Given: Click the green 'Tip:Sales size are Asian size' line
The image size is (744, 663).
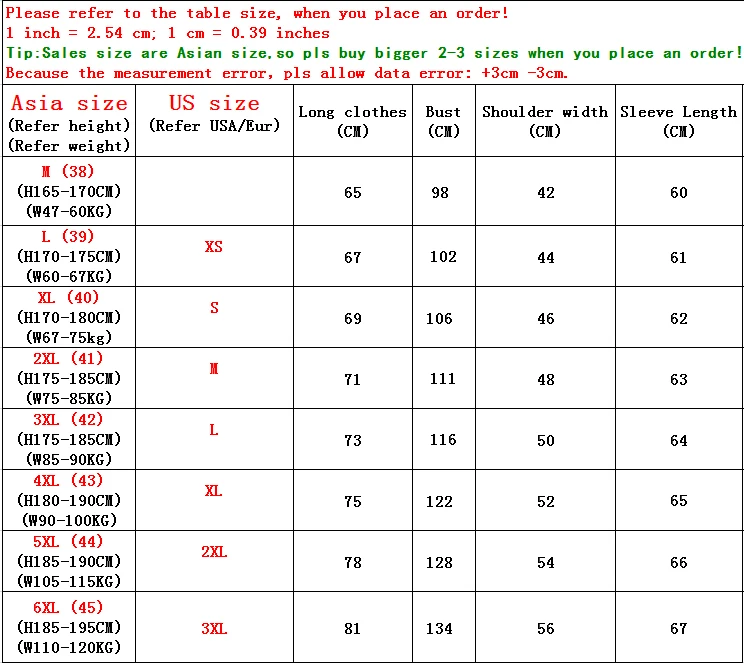Looking at the screenshot, I should tap(374, 53).
